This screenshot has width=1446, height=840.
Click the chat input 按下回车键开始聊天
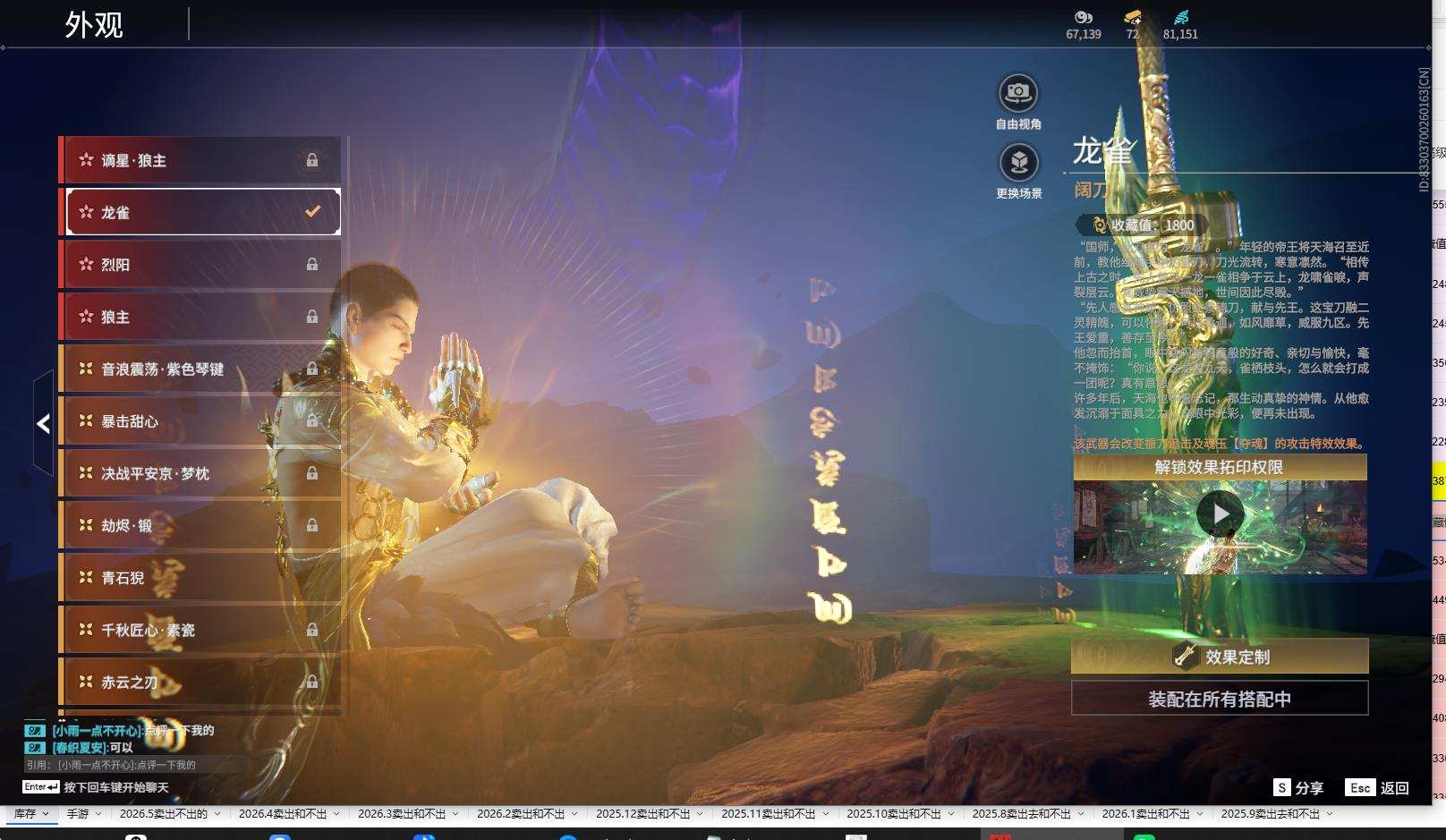pyautogui.click(x=116, y=787)
